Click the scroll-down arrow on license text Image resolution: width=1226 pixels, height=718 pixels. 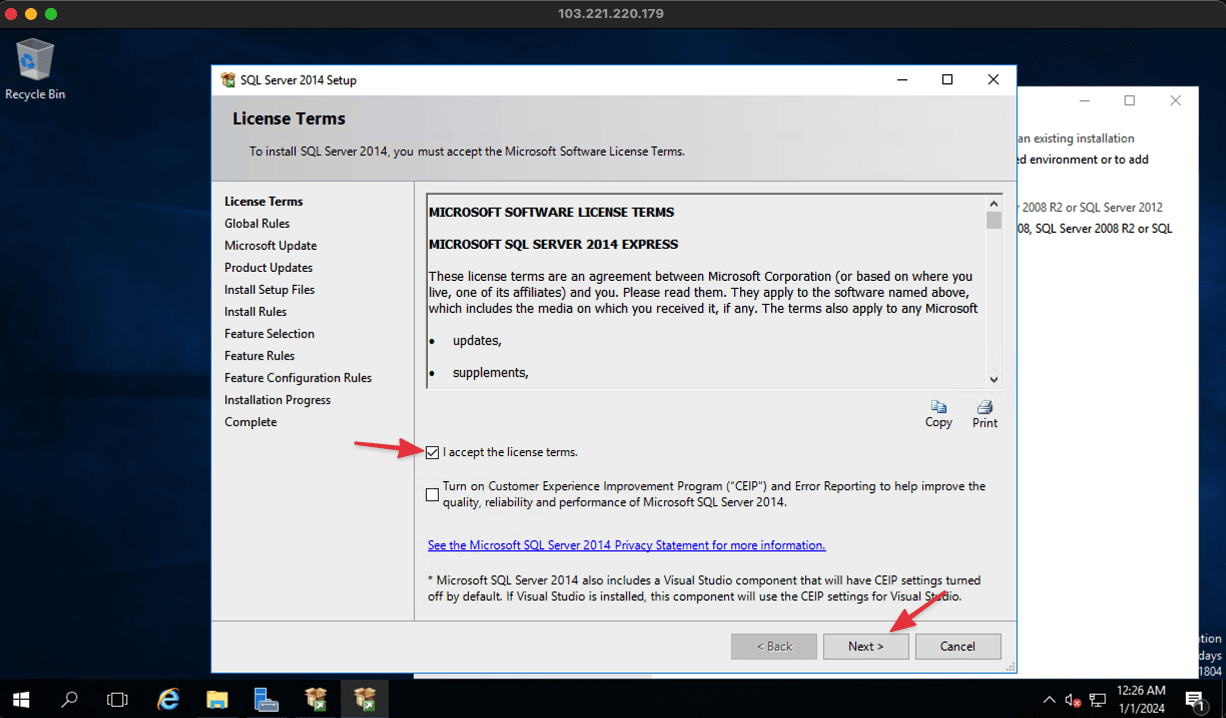tap(994, 378)
